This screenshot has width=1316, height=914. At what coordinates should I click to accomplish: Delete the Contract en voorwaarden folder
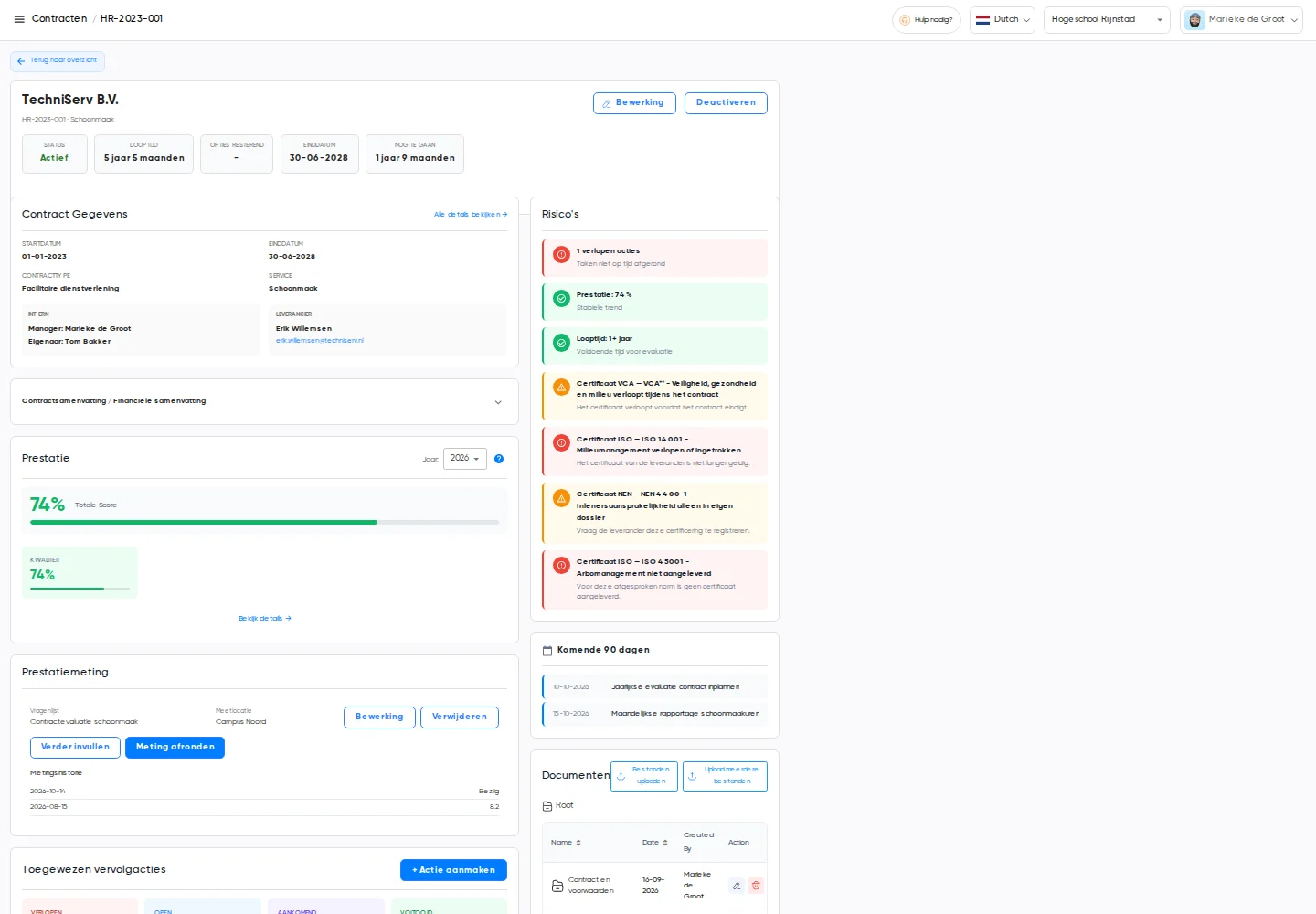coord(756,886)
